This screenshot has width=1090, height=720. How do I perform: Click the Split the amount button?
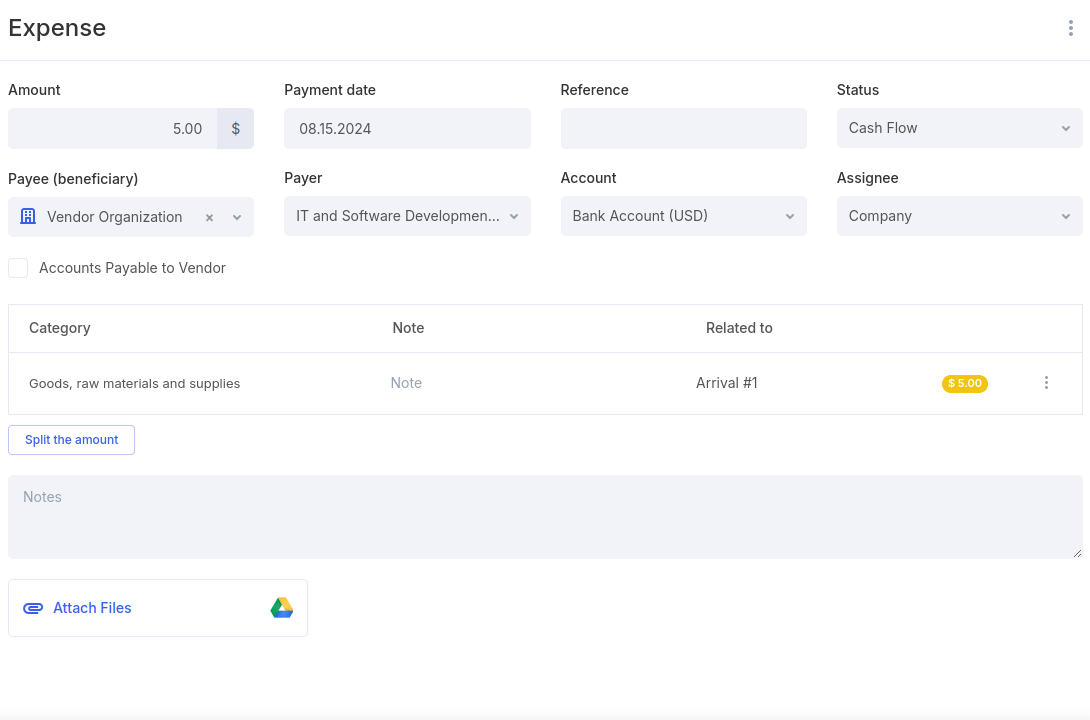[71, 440]
